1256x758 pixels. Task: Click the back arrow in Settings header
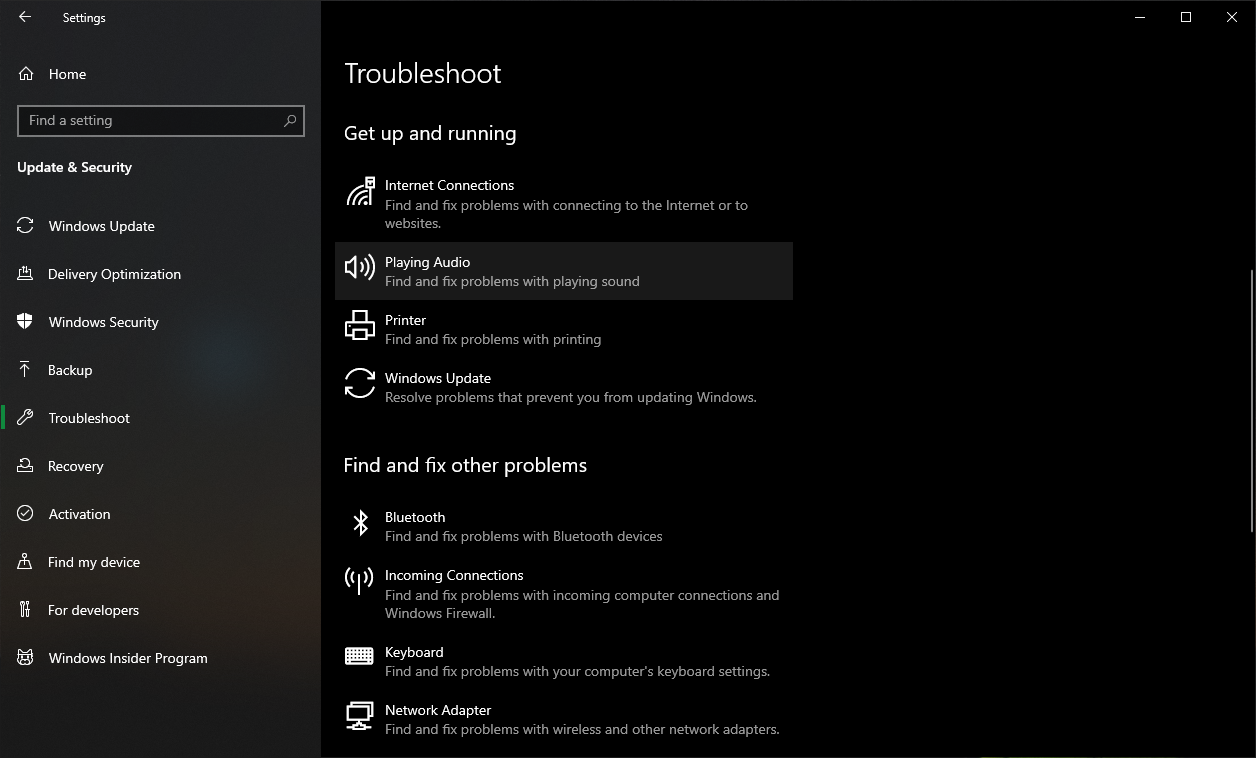click(x=25, y=17)
